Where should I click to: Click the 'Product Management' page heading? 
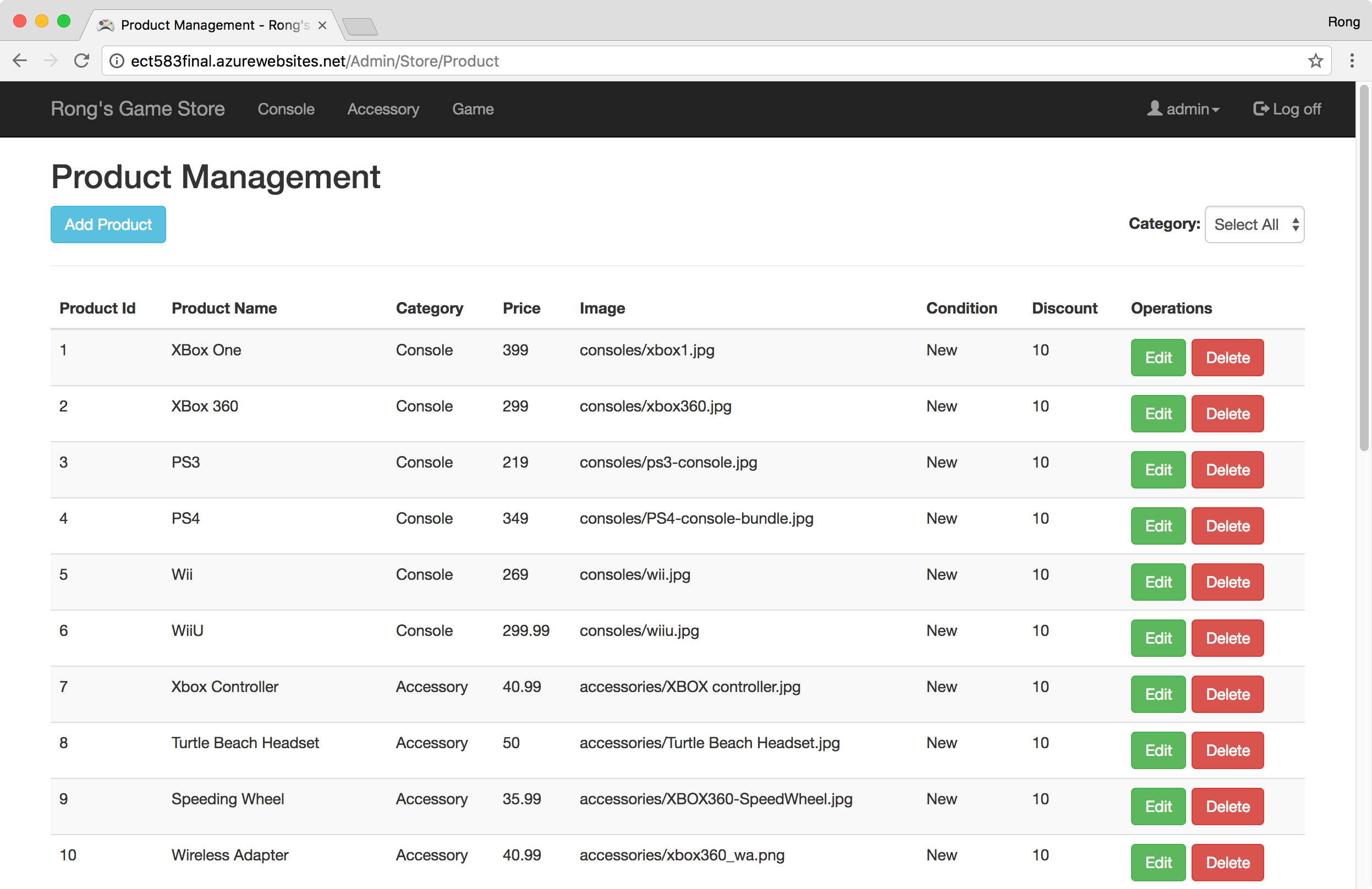click(216, 177)
